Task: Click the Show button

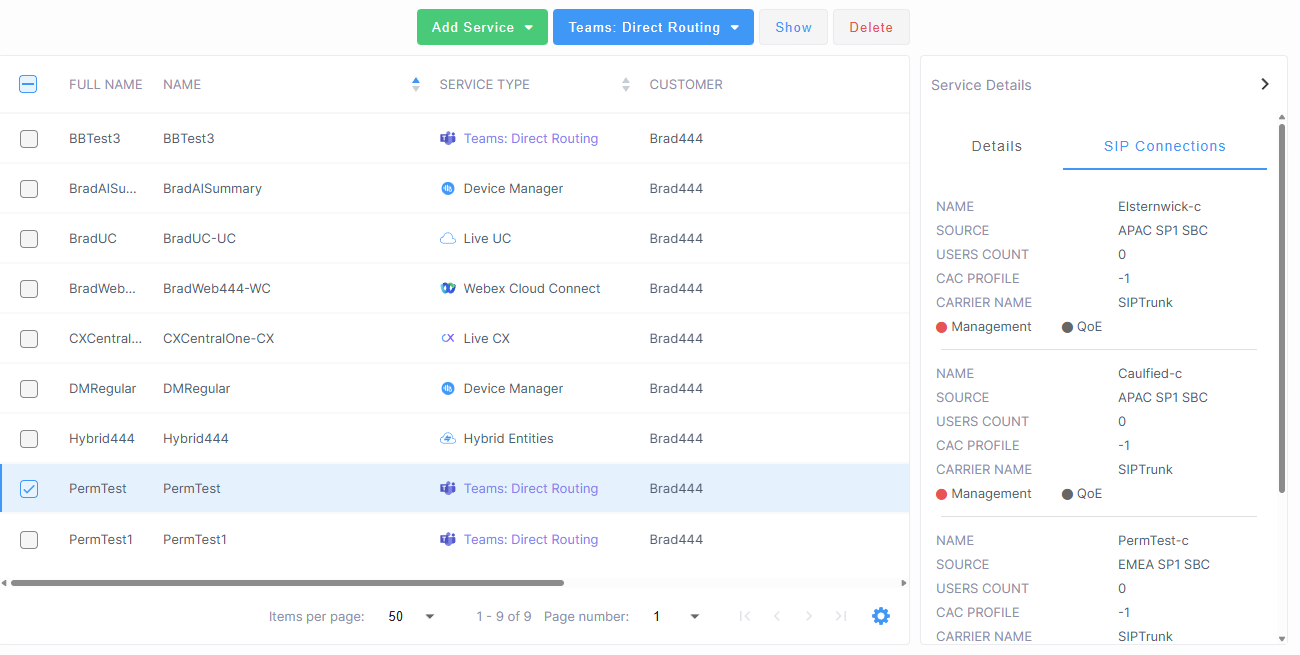Action: [793, 27]
